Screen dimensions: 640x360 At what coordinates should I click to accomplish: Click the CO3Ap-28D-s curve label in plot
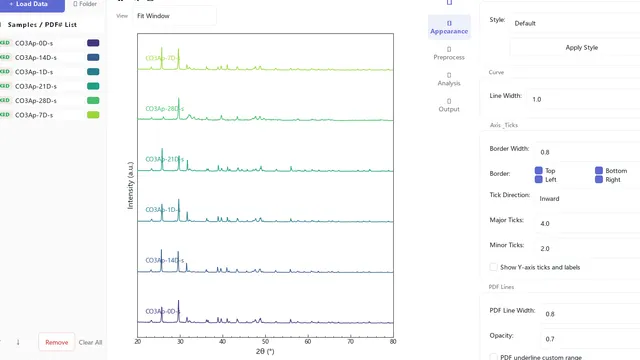(x=164, y=109)
